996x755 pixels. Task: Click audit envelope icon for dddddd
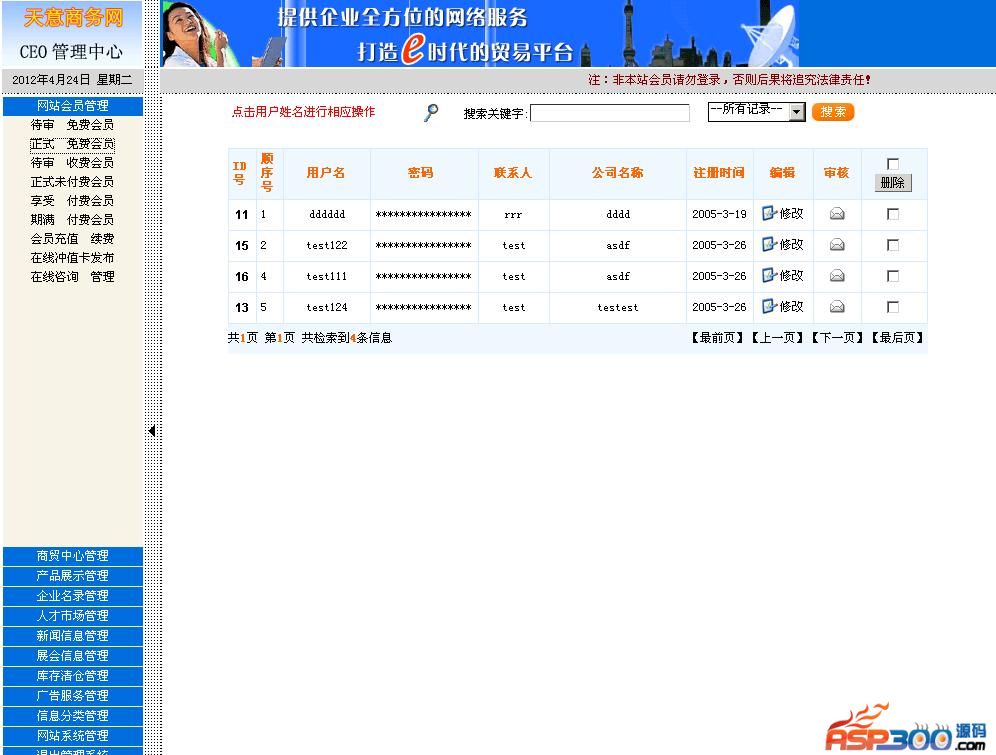pos(837,214)
